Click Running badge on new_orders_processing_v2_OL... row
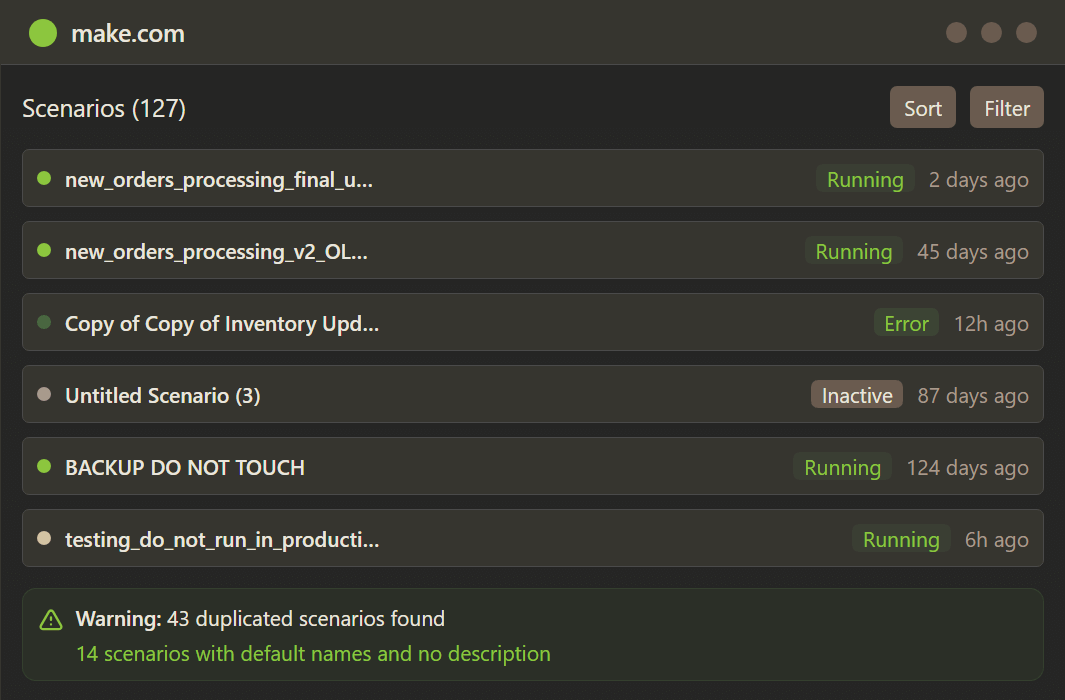1065x700 pixels. 854,251
